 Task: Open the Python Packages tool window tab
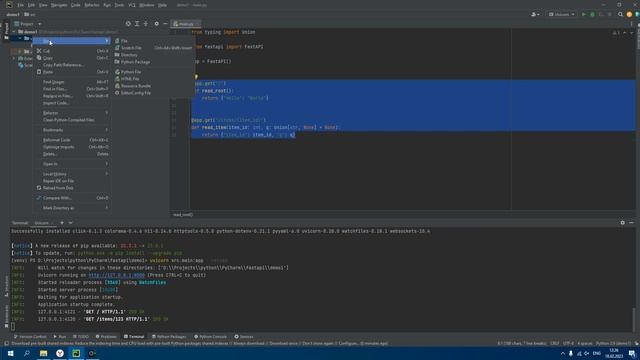point(169,337)
